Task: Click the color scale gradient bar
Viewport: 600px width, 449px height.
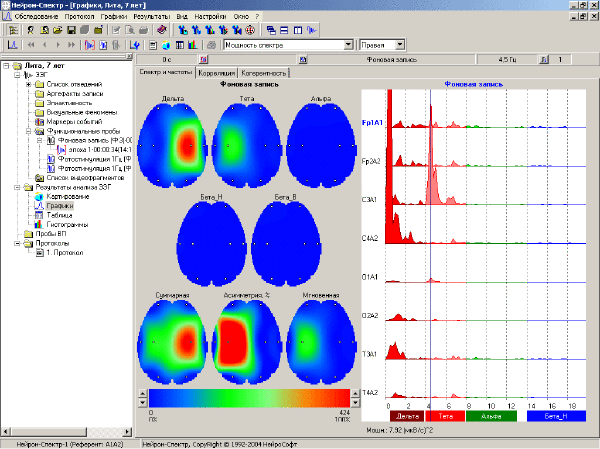Action: click(x=249, y=398)
